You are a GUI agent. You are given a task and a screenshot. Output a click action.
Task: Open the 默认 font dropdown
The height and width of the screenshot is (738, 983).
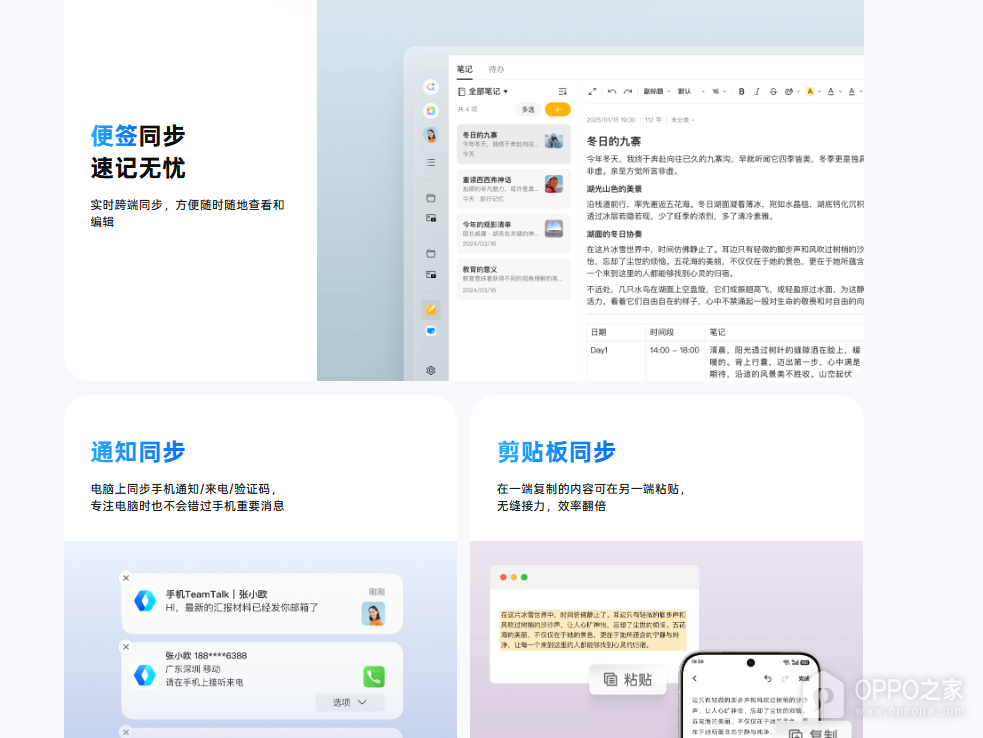click(x=691, y=92)
